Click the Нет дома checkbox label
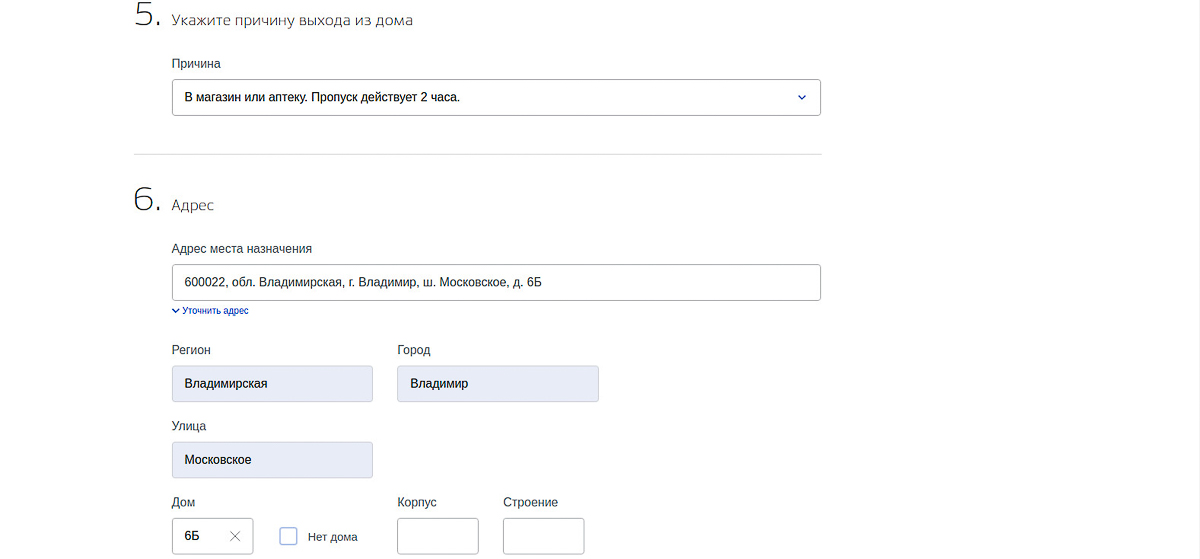This screenshot has height=559, width=1200. (x=332, y=537)
